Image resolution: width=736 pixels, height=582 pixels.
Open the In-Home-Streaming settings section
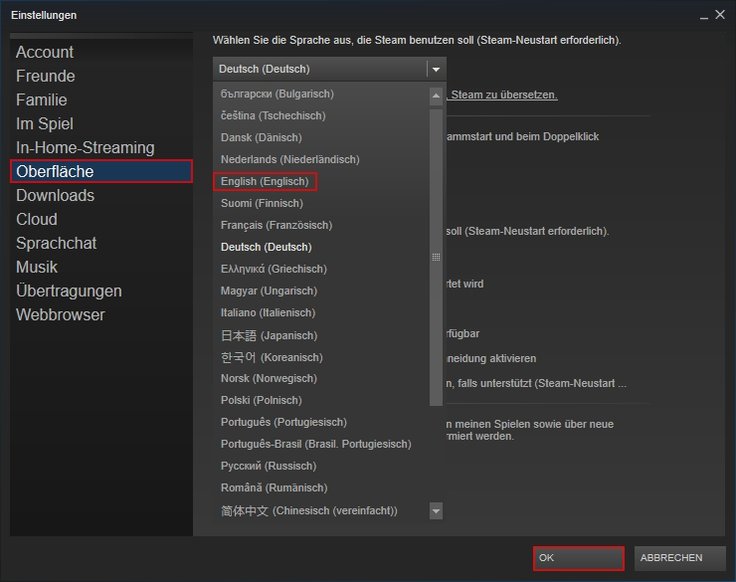101,148
